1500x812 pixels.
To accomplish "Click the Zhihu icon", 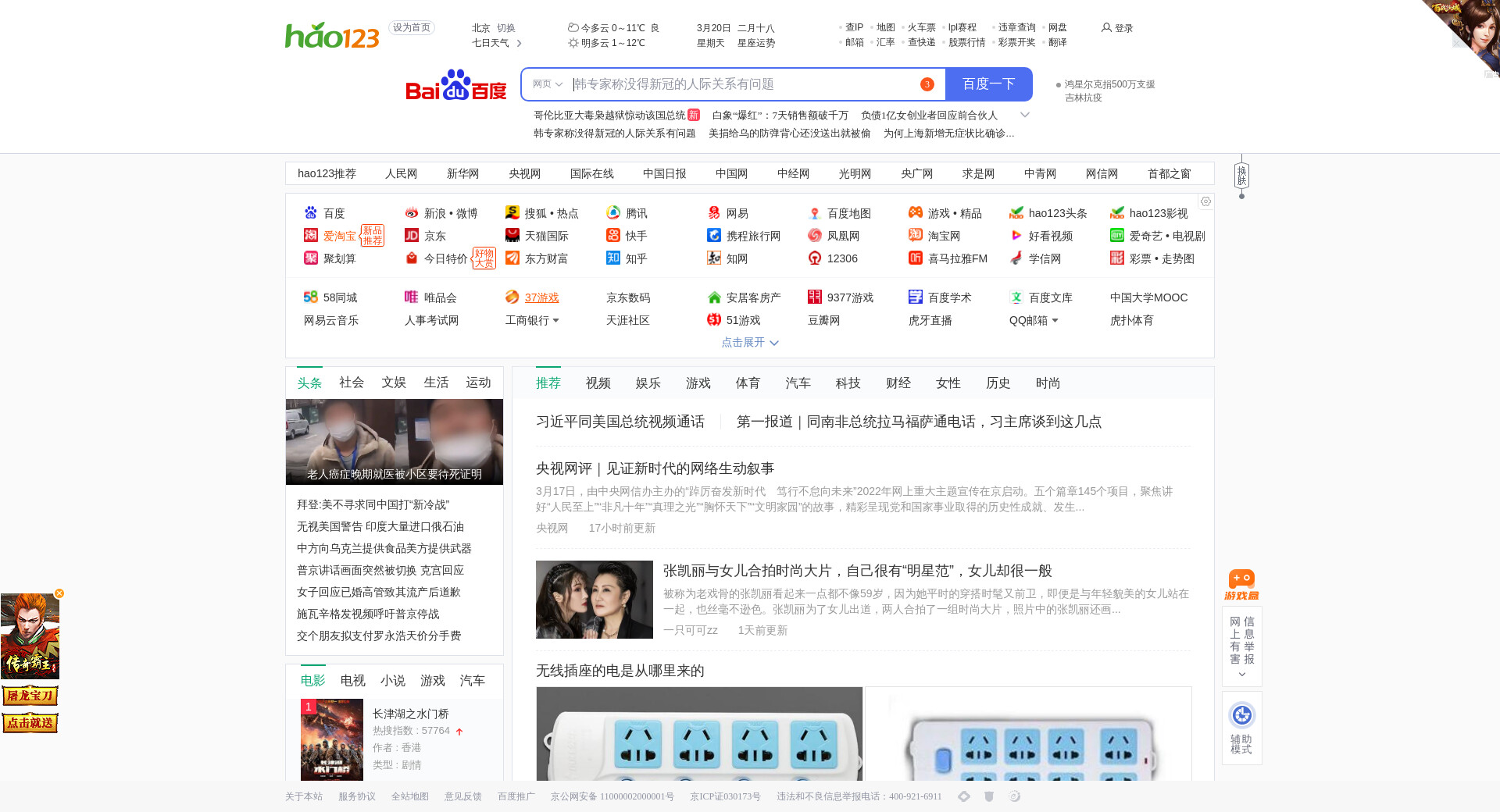I will click(x=613, y=258).
